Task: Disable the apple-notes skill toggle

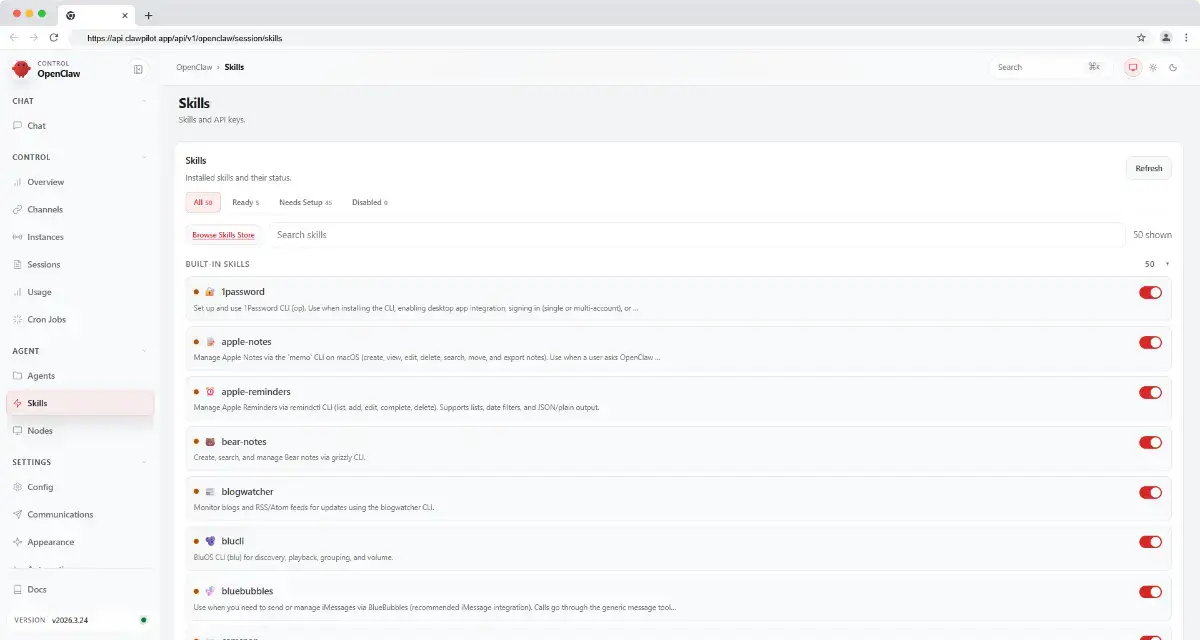Action: 1150,342
